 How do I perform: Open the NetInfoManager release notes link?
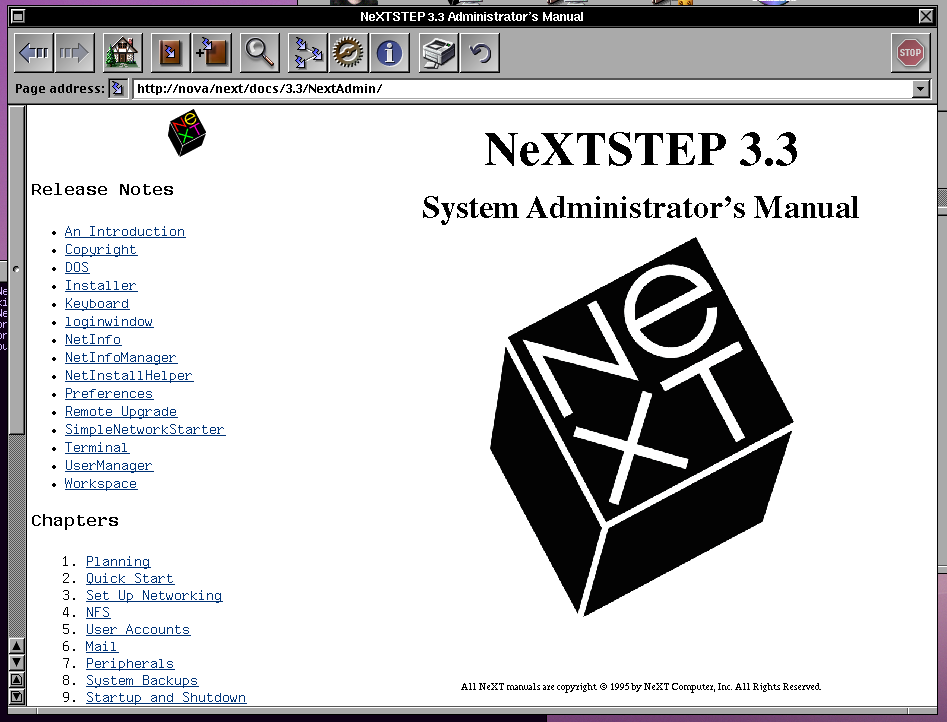pos(120,358)
